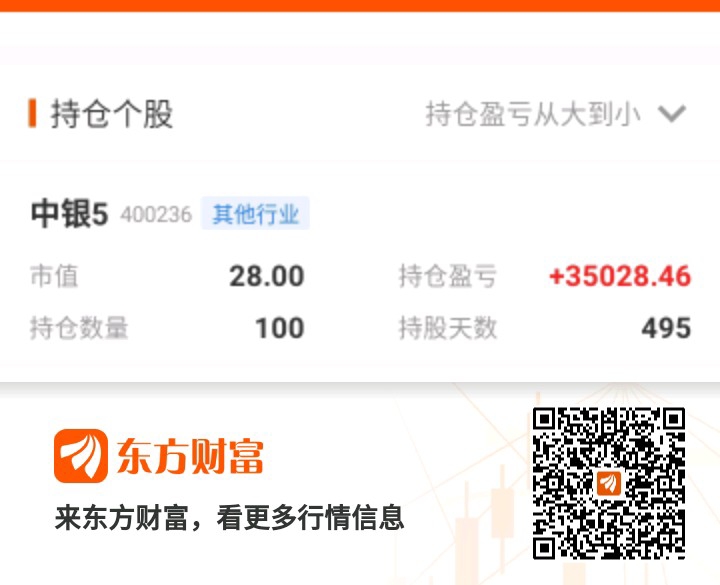Image resolution: width=720 pixels, height=585 pixels.
Task: Tap the 来东方财富，看更多行情信息 slogan
Action: coord(229,518)
